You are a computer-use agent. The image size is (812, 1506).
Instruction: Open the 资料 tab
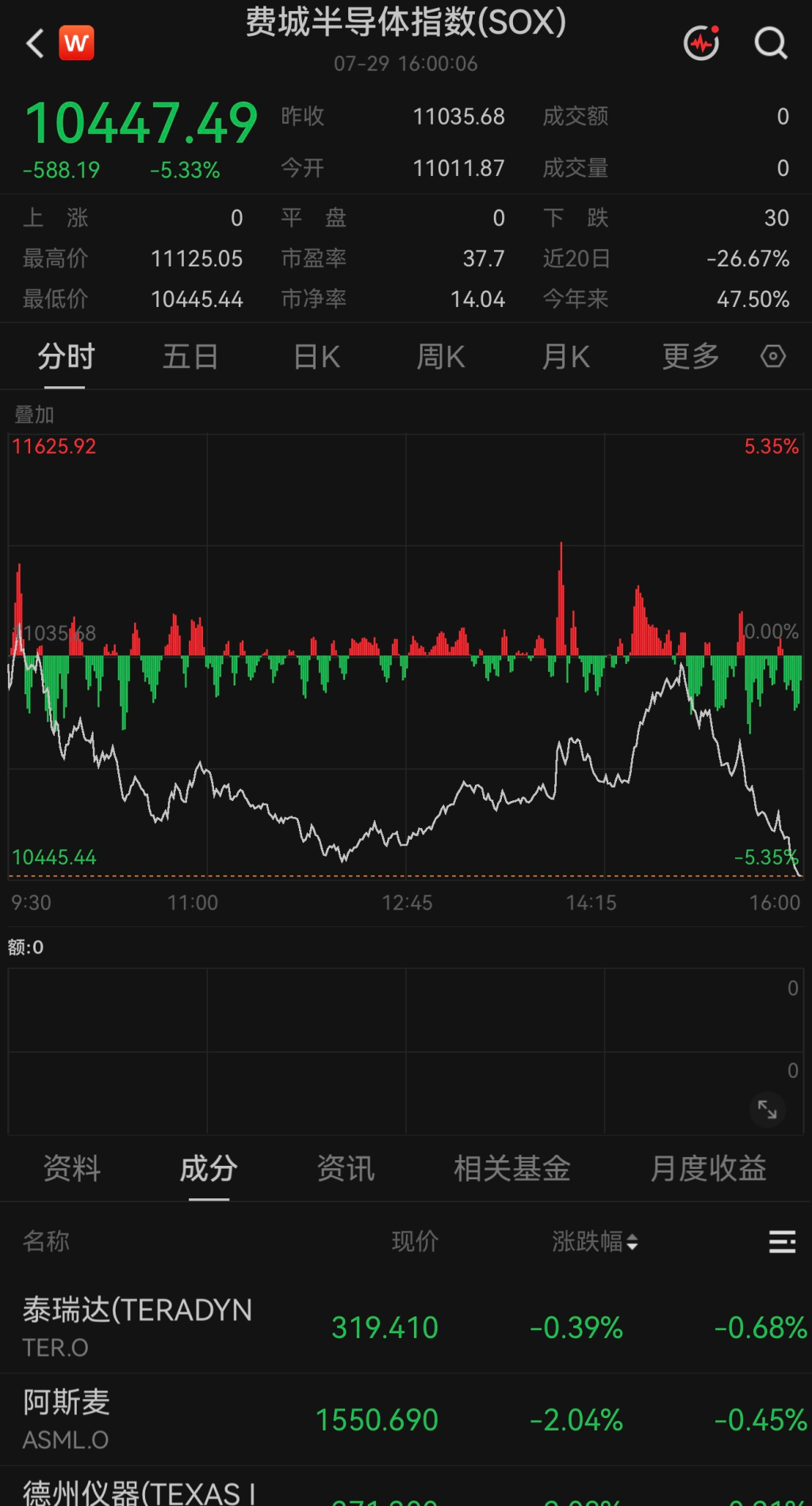pyautogui.click(x=71, y=1168)
